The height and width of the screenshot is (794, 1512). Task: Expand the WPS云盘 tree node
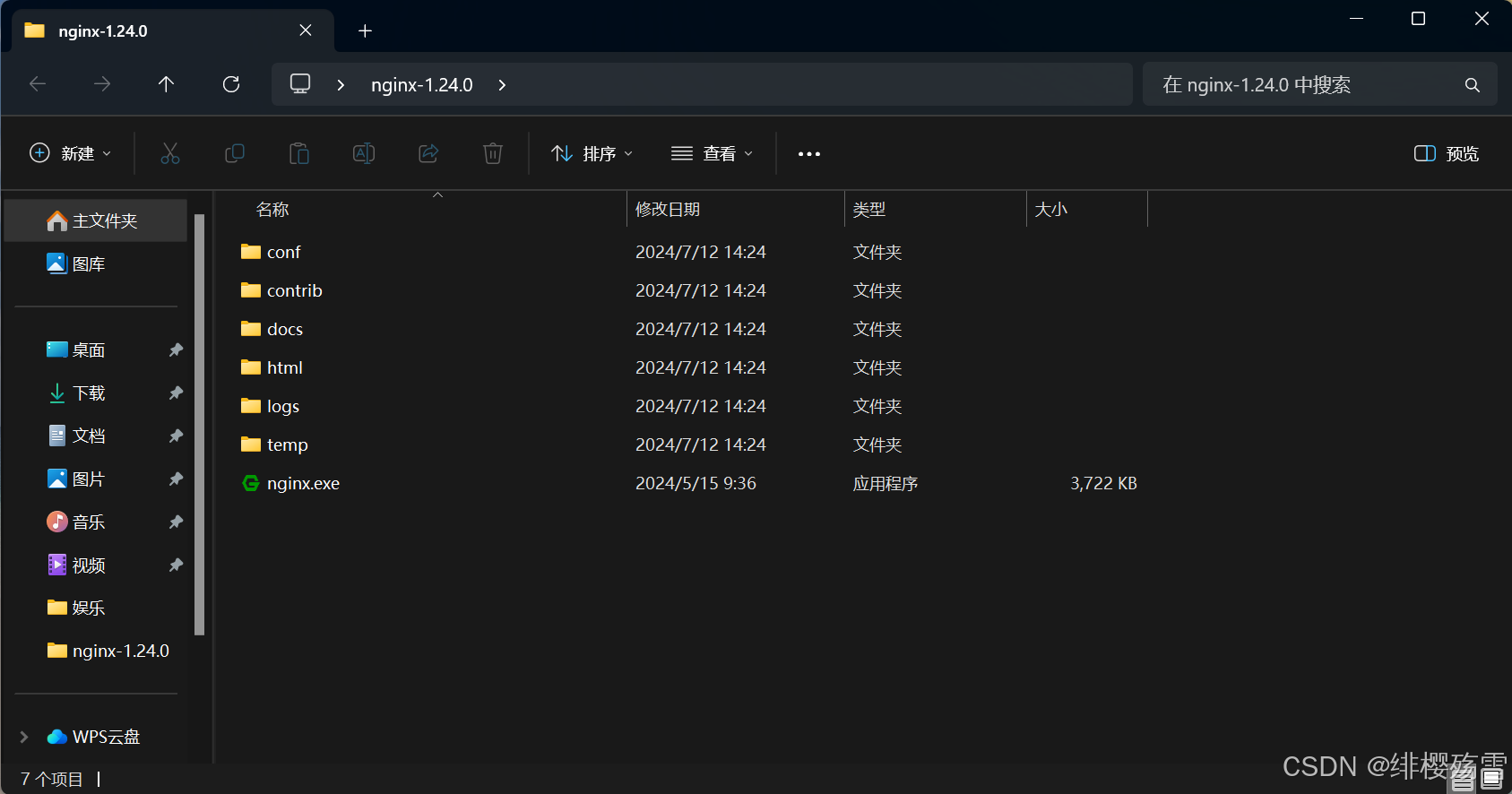click(x=24, y=737)
